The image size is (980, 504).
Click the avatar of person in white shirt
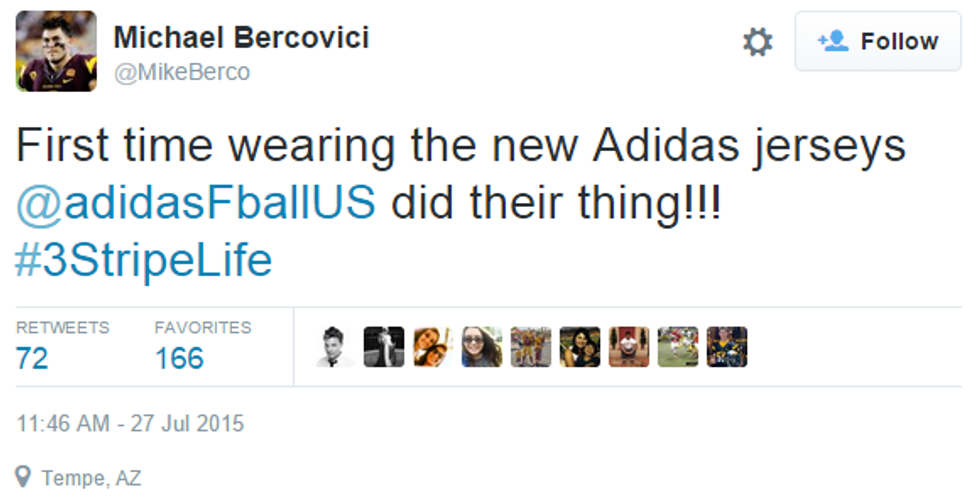click(x=629, y=347)
